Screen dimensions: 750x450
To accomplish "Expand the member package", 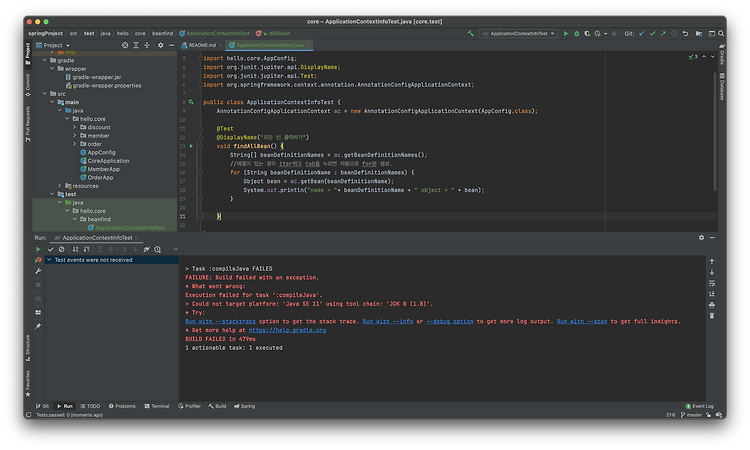I will [x=75, y=136].
